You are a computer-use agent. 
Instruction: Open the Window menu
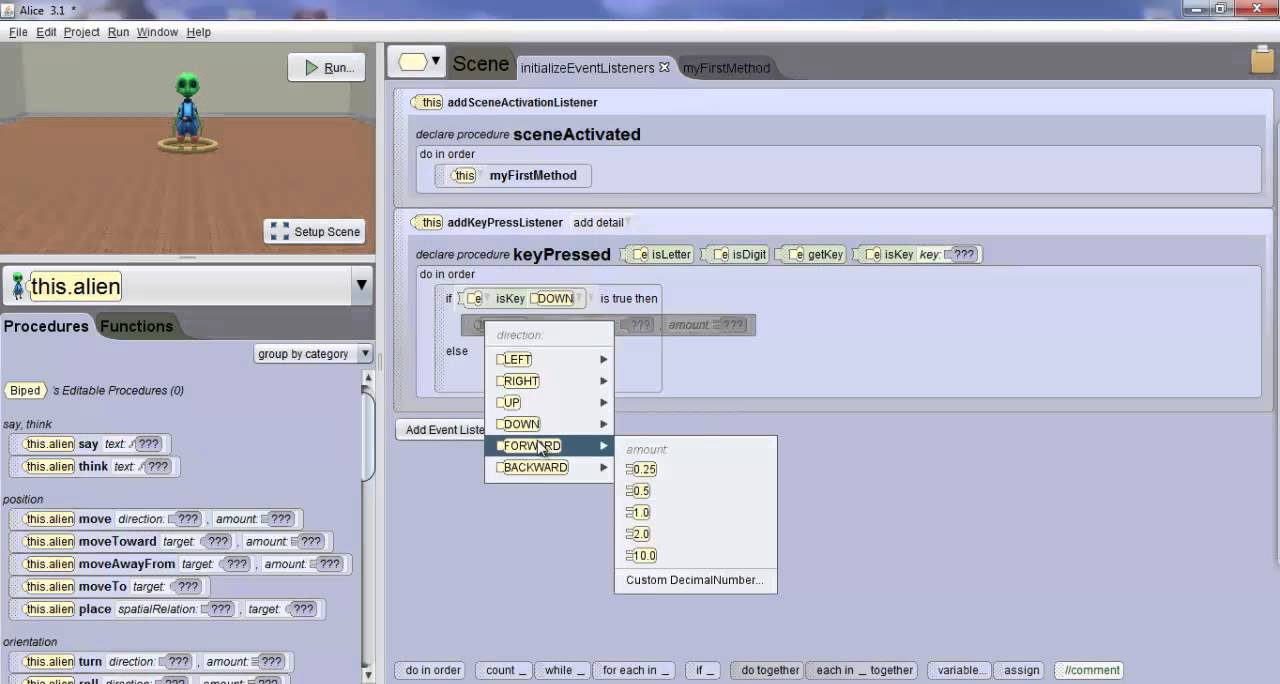pos(157,32)
